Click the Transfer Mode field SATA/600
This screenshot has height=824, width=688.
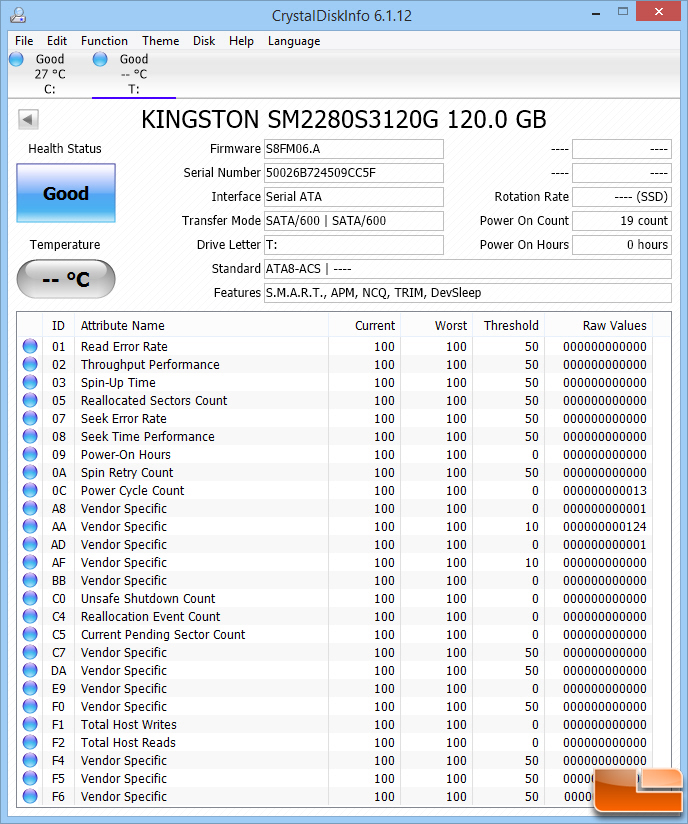pos(354,221)
